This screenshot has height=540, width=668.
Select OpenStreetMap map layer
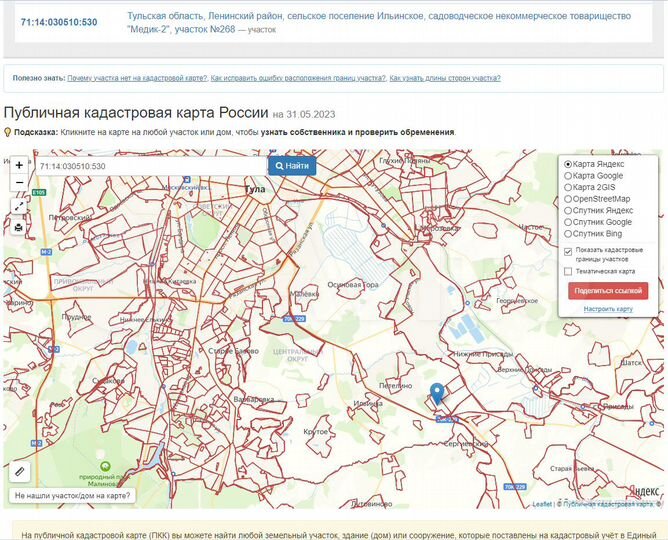click(568, 199)
